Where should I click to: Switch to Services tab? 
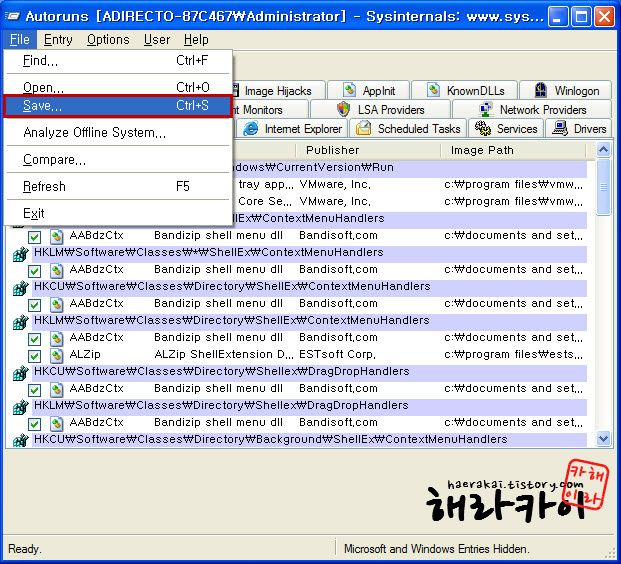coord(506,128)
